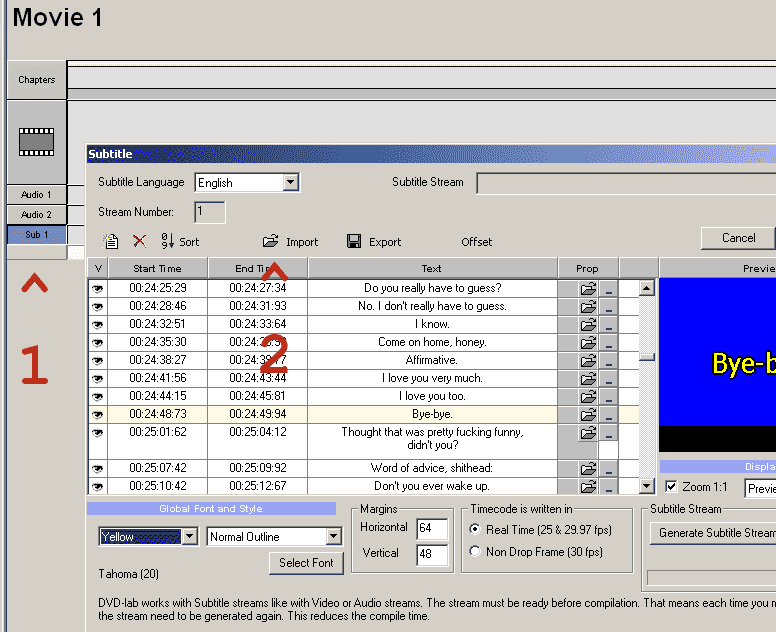The image size is (776, 632).
Task: Select the Chapters track tab
Action: pos(37,80)
